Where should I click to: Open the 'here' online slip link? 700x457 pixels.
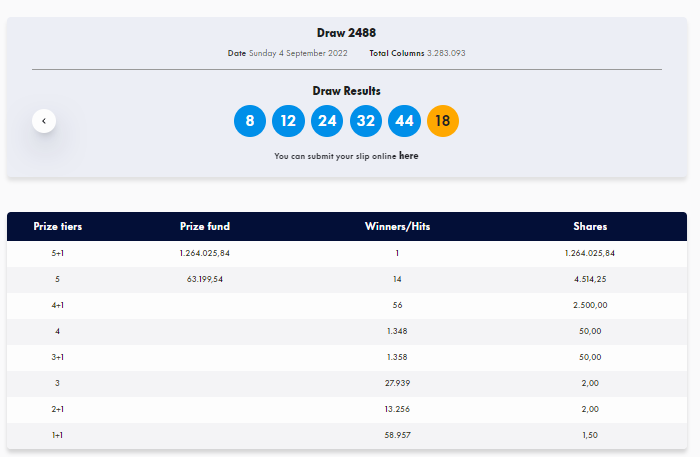coord(408,156)
